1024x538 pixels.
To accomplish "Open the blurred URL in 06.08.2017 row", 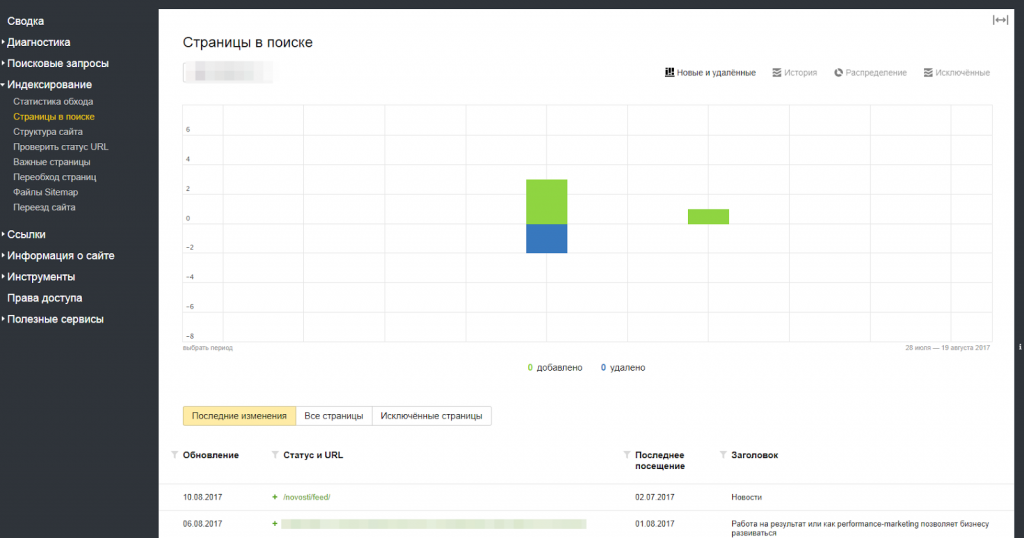I will [434, 524].
